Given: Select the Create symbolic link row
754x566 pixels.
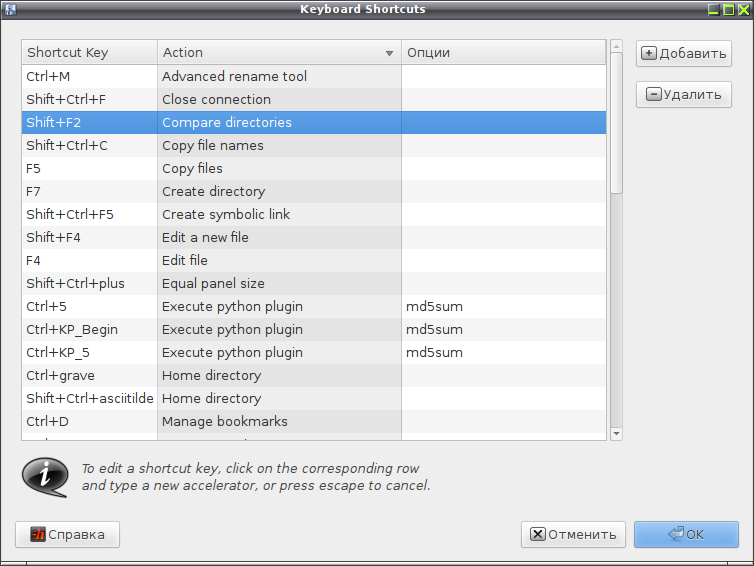Looking at the screenshot, I should pyautogui.click(x=314, y=214).
